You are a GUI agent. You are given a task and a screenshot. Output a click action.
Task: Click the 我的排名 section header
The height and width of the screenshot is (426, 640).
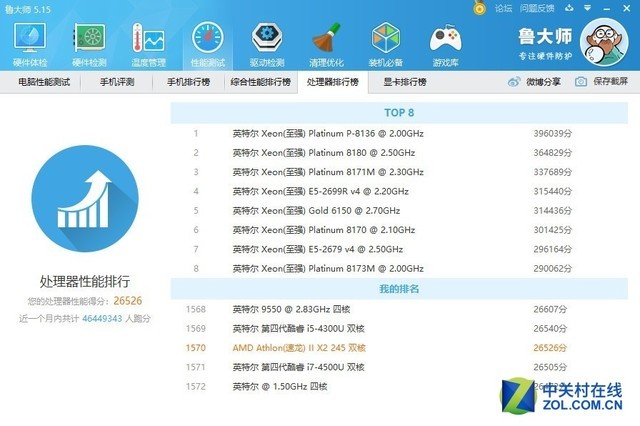pos(399,289)
